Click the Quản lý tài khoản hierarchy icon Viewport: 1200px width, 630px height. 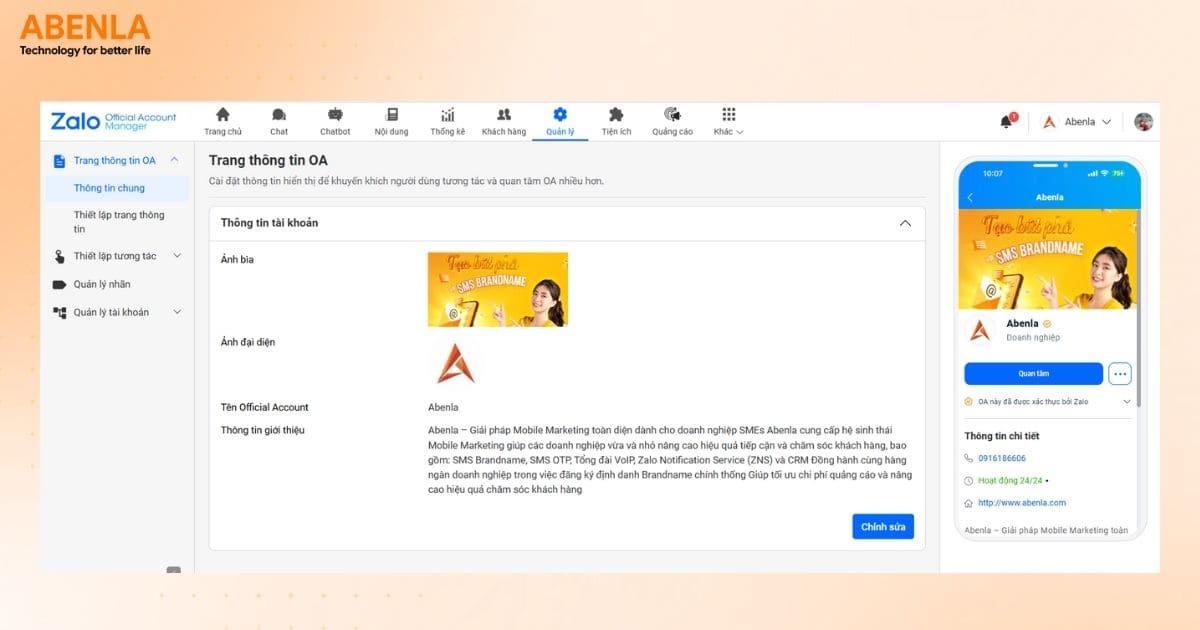point(59,312)
